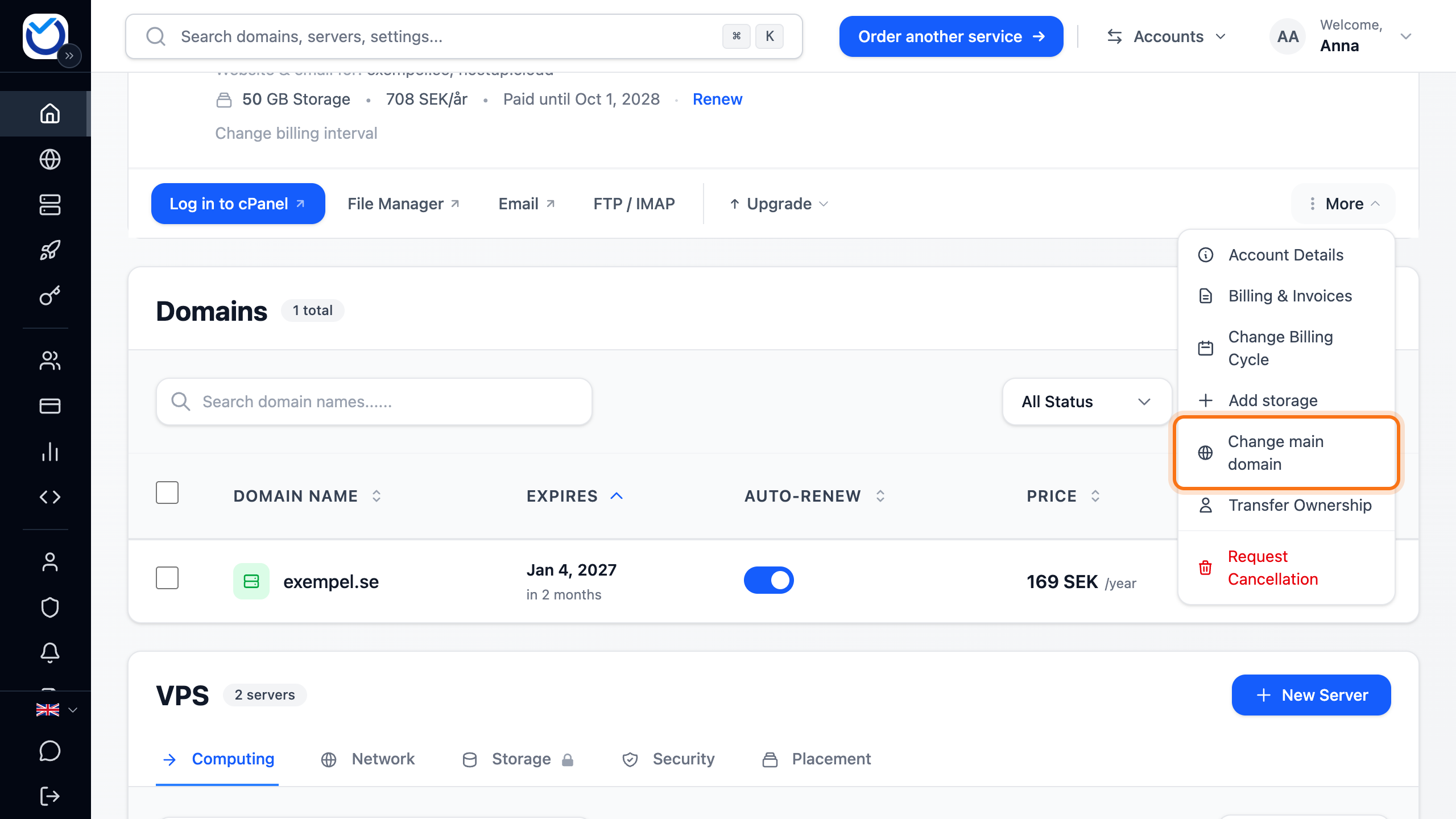Click the log out icon in sidebar
This screenshot has height=819, width=1456.
pos(50,796)
